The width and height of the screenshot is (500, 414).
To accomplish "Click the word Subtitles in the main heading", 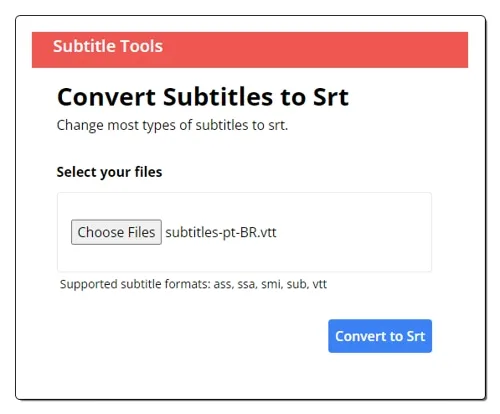I will click(218, 97).
